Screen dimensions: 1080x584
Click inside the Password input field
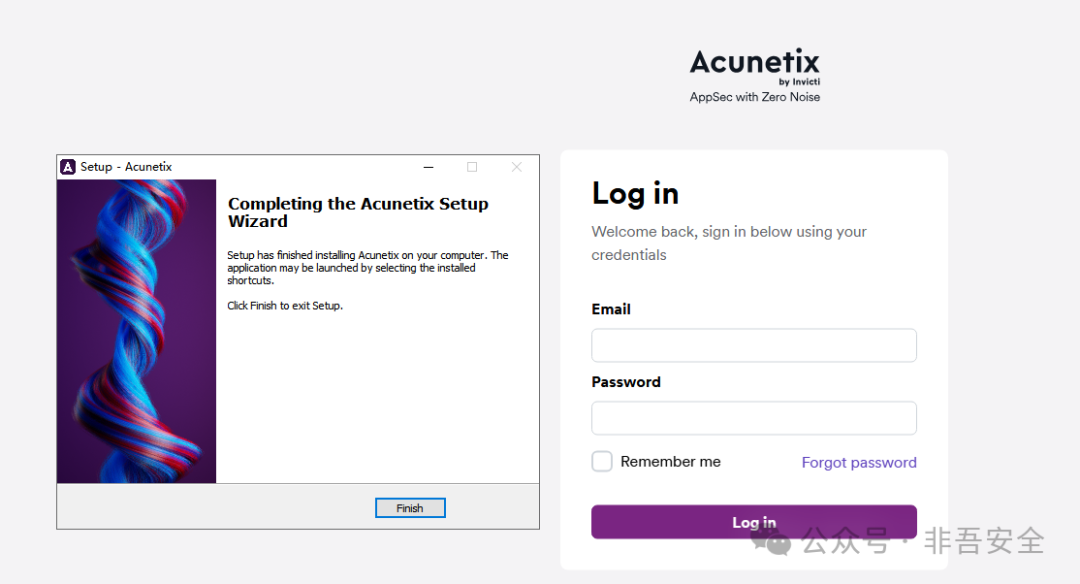pyautogui.click(x=753, y=417)
